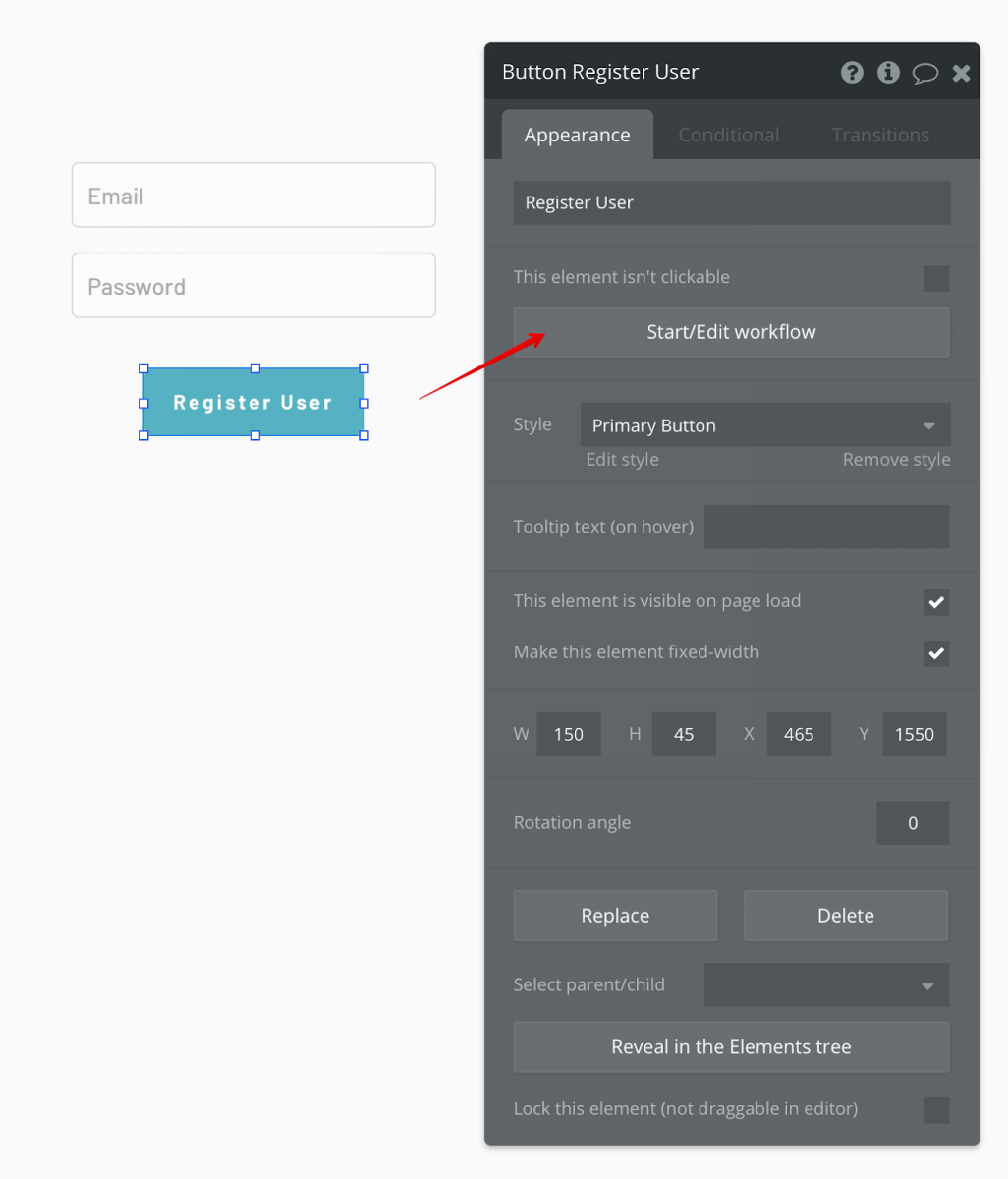Click the help question mark icon
The height and width of the screenshot is (1179, 1008).
(851, 72)
